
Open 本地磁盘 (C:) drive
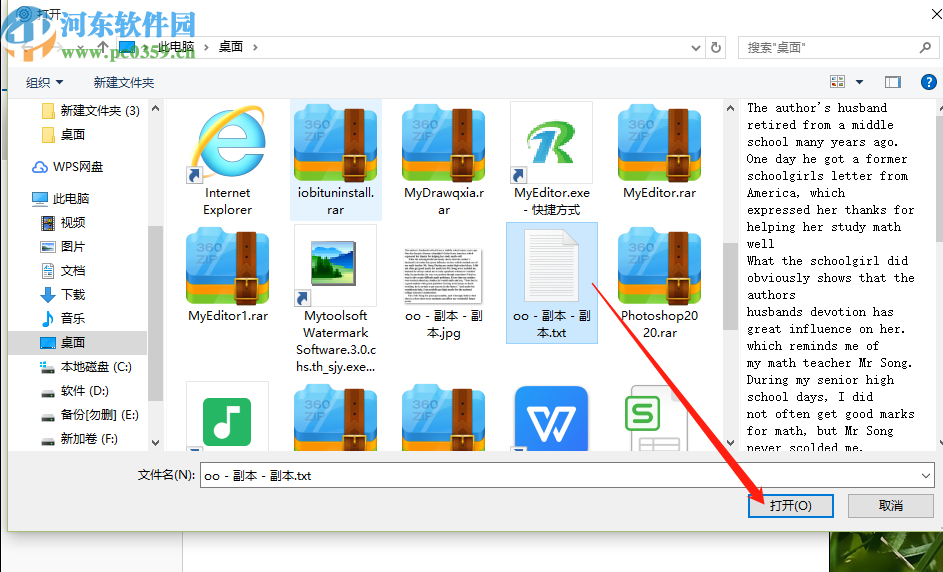tap(85, 367)
